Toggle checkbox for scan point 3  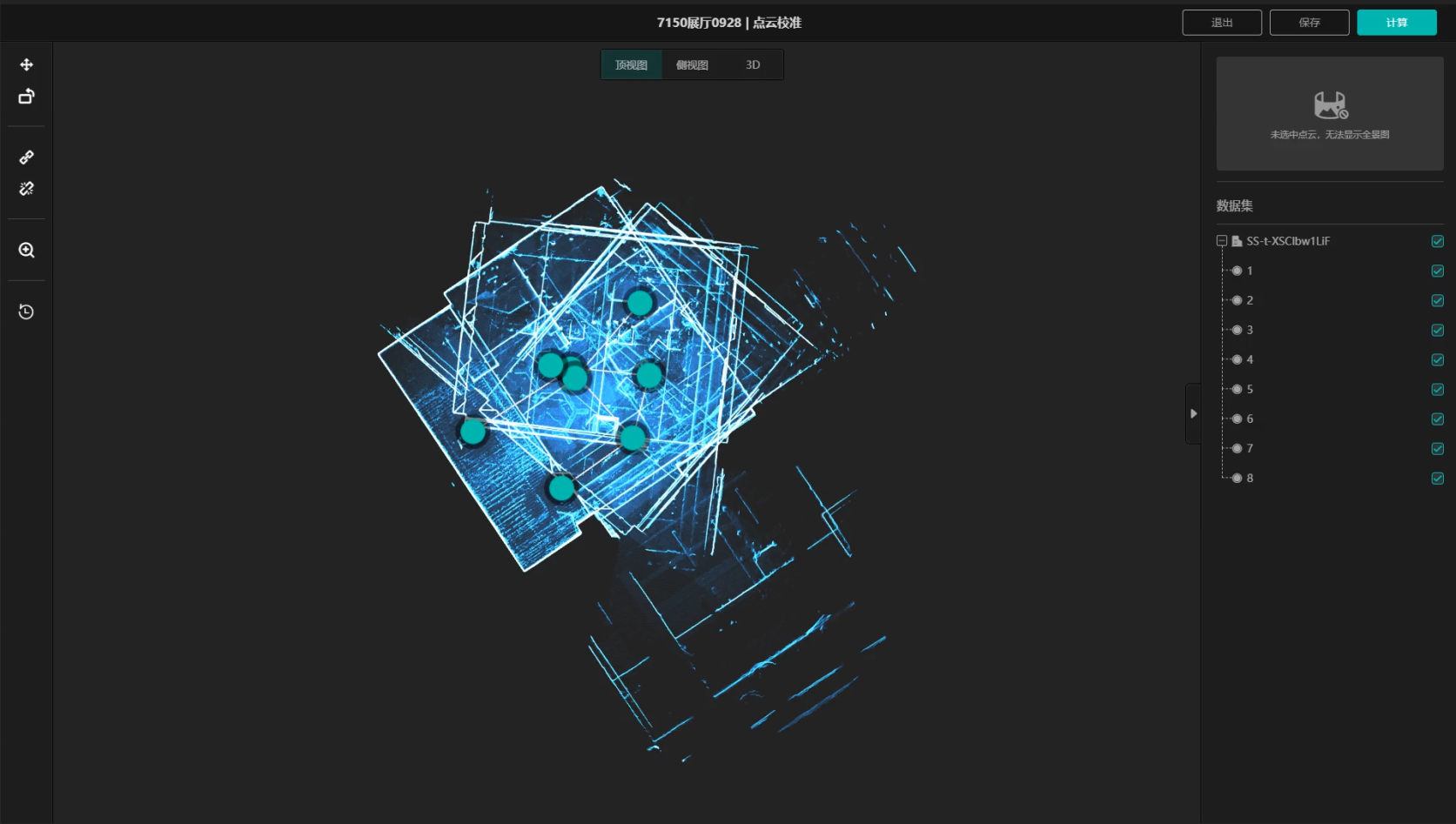tap(1437, 330)
